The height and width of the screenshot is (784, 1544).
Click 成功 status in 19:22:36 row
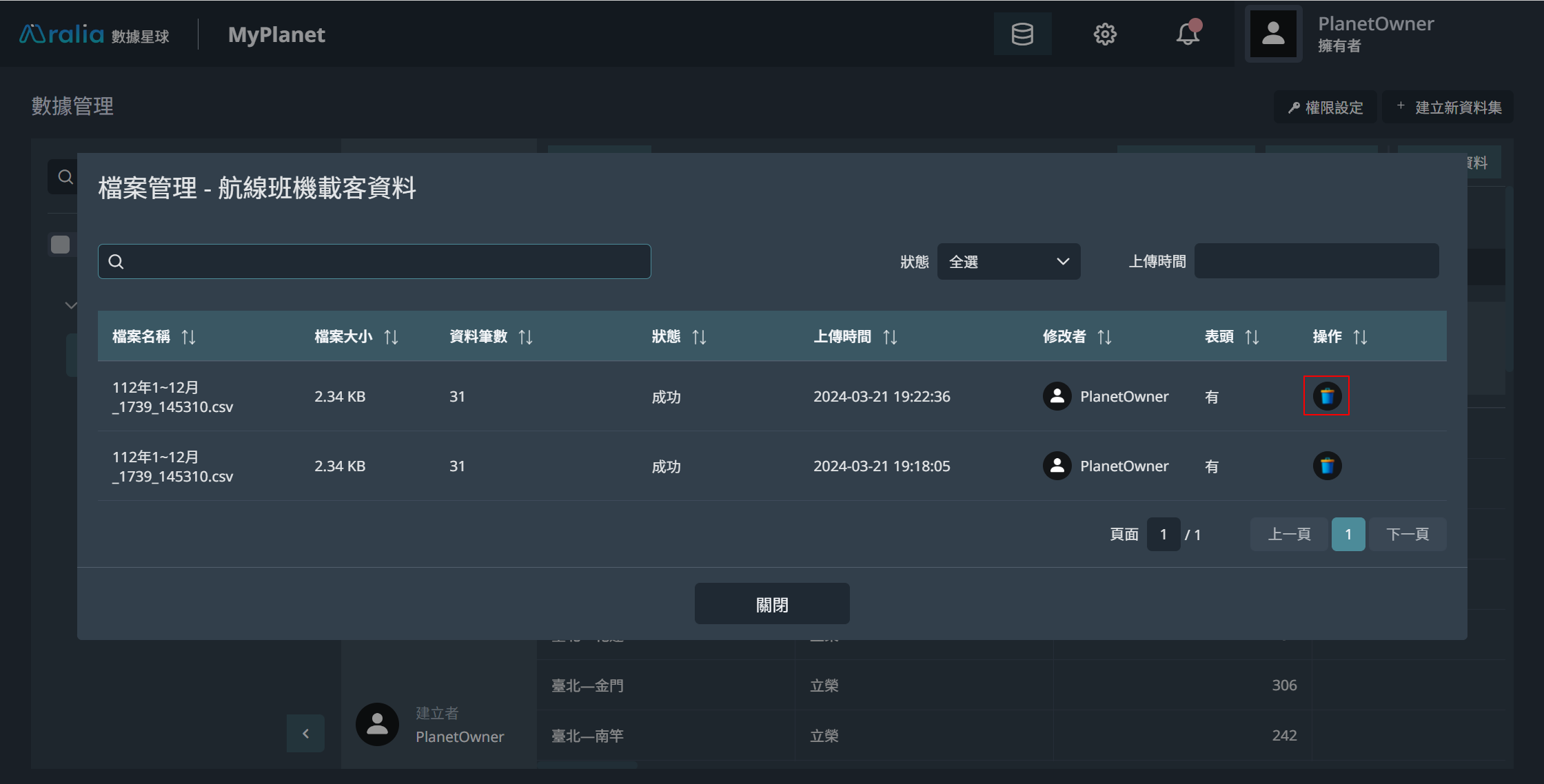point(666,397)
